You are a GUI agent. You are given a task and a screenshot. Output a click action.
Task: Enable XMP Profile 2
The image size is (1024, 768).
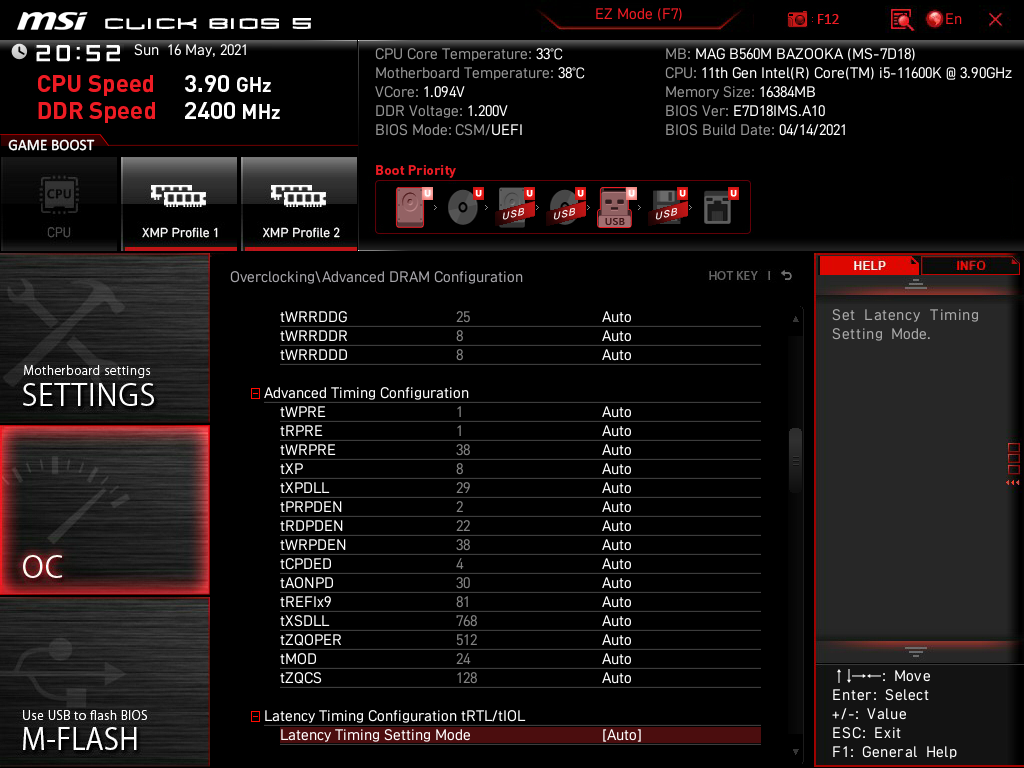(x=300, y=203)
